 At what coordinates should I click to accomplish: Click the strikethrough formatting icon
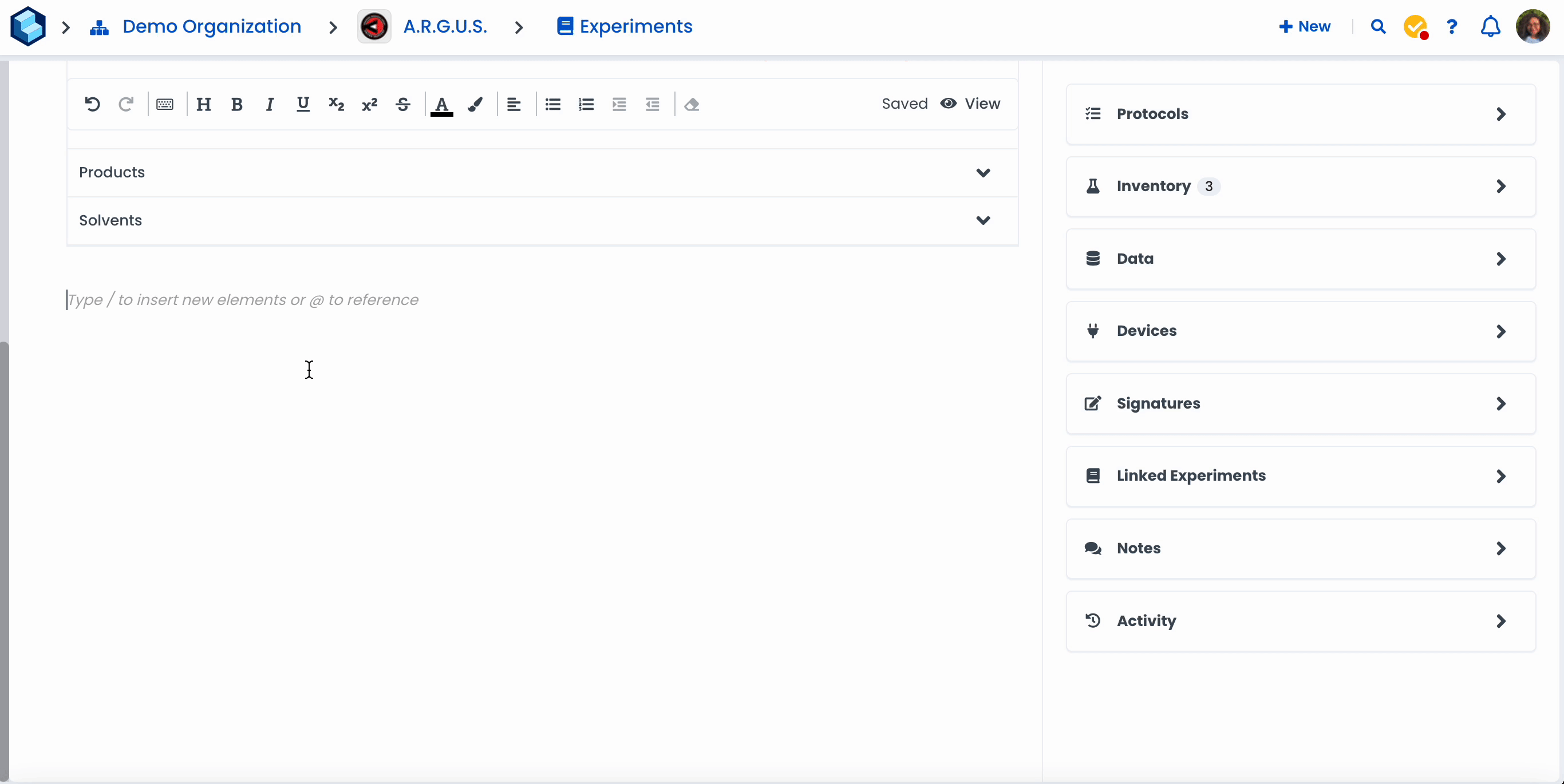click(402, 104)
